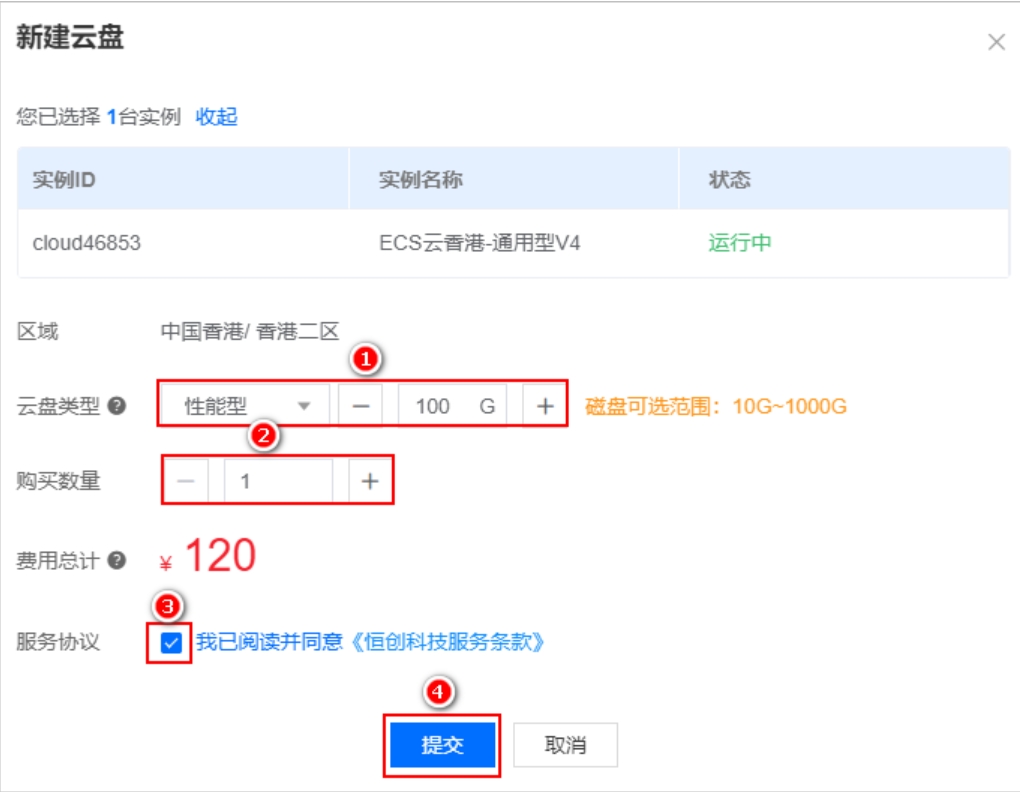1020x792 pixels.
Task: Increase purchase quantity with plus button
Action: pyautogui.click(x=370, y=481)
